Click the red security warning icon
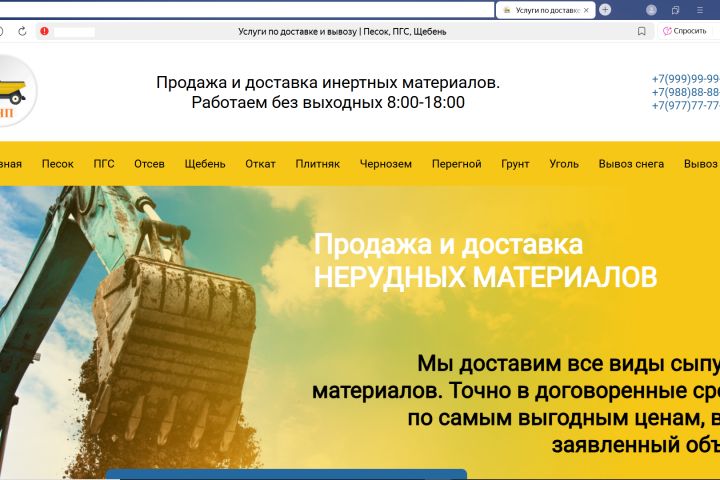720x480 pixels. click(x=44, y=31)
